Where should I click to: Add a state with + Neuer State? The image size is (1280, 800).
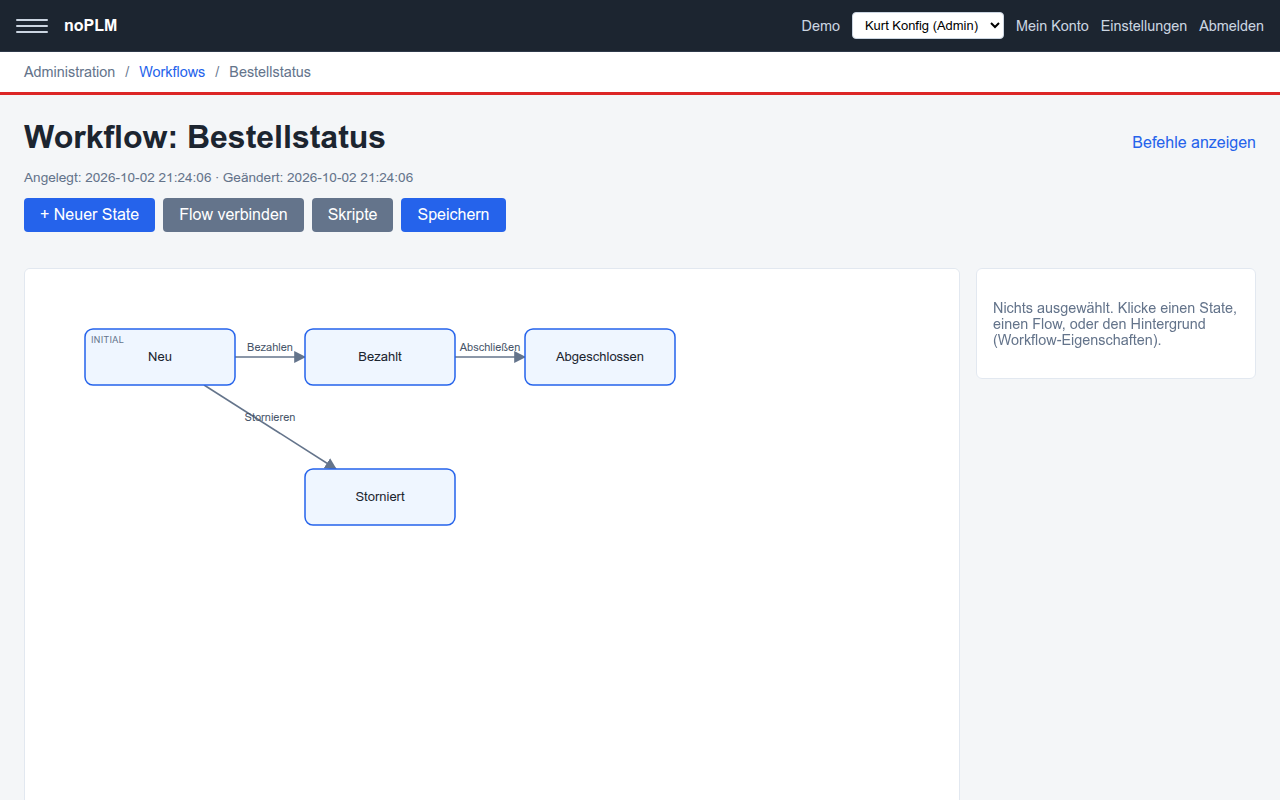89,215
